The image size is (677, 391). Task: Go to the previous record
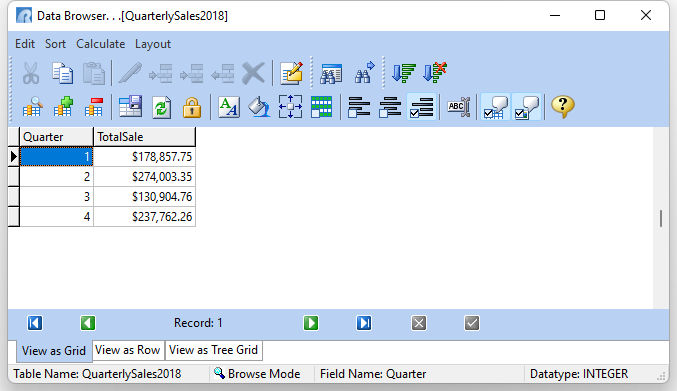coord(88,323)
